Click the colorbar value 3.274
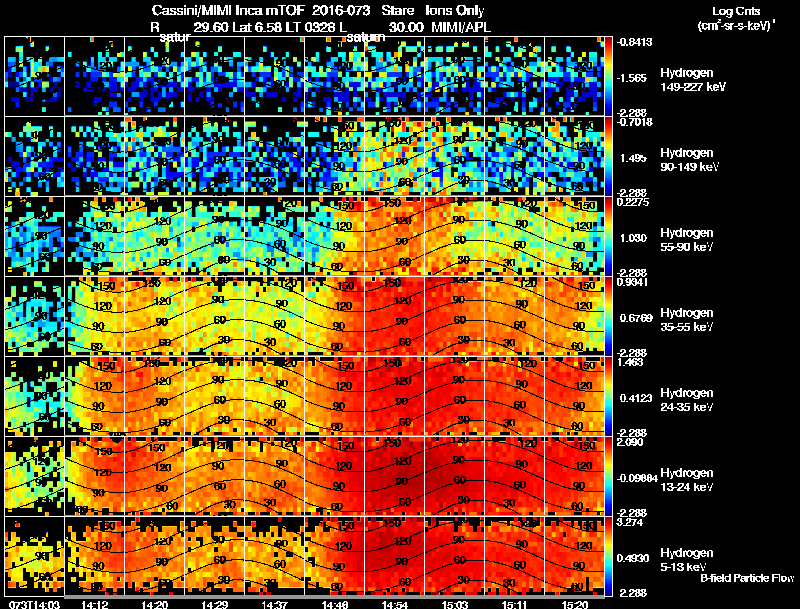This screenshot has height=609, width=800. point(630,522)
